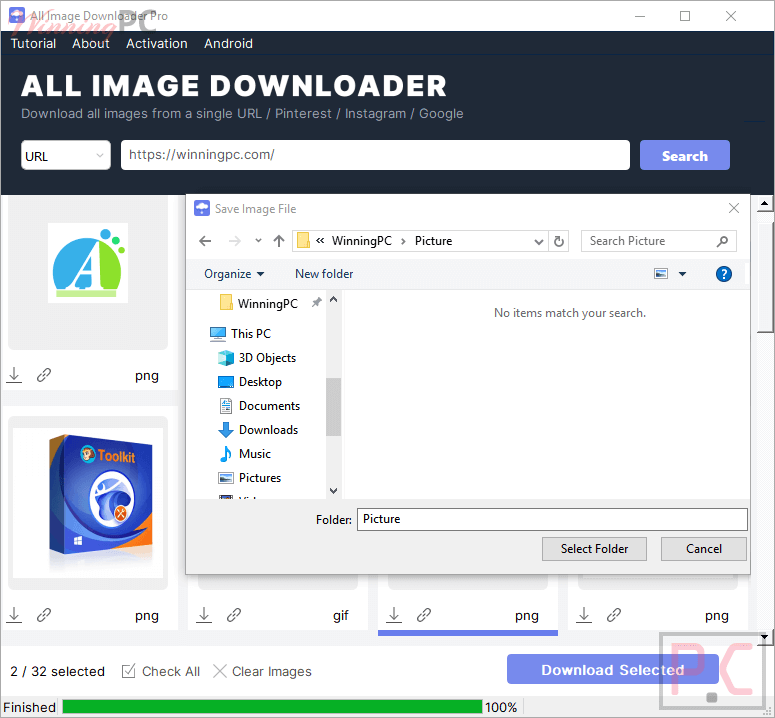
Task: Select the Documents folder
Action: (x=259, y=406)
